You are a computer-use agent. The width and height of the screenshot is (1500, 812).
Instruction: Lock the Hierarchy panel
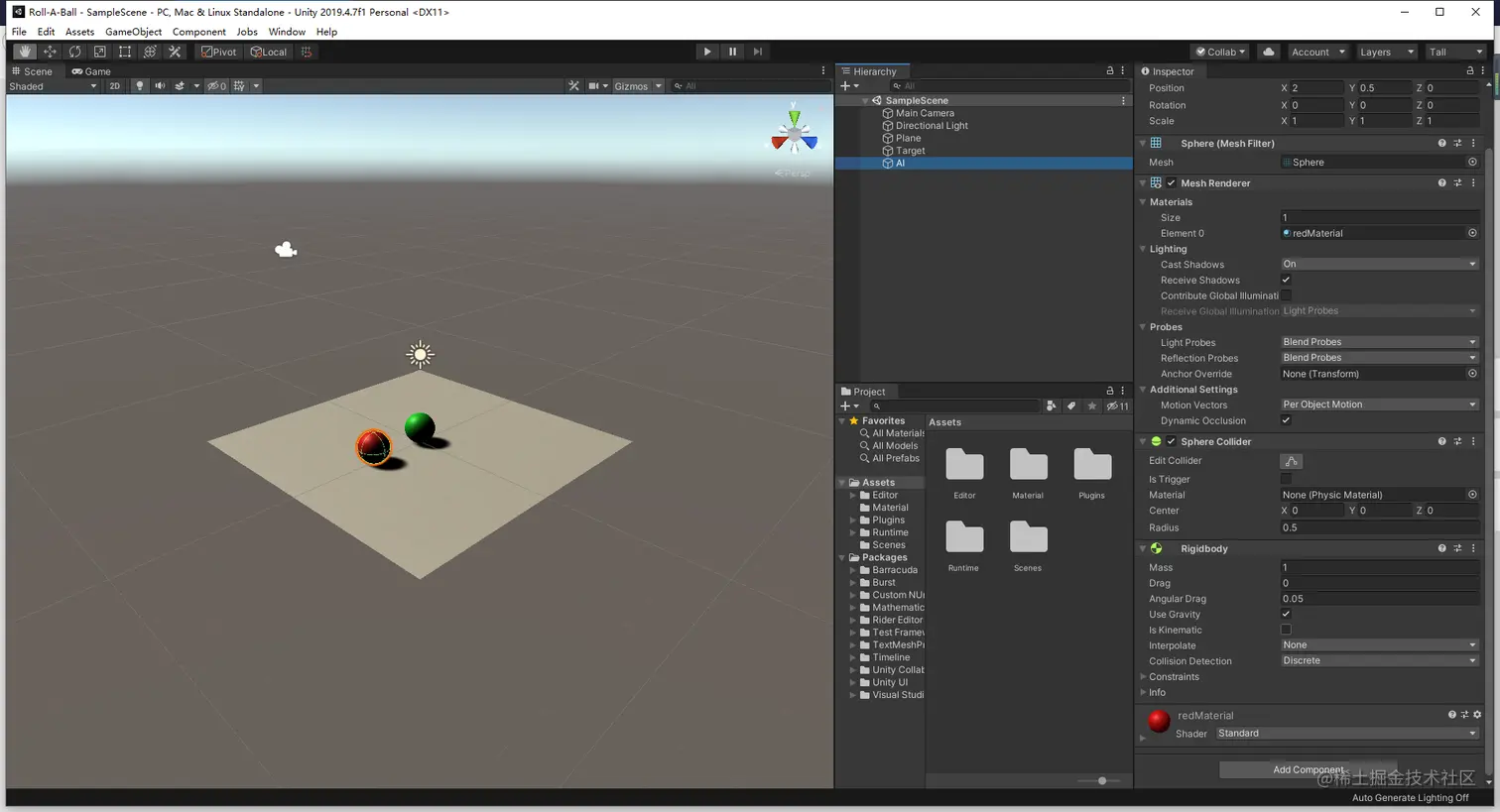1110,70
